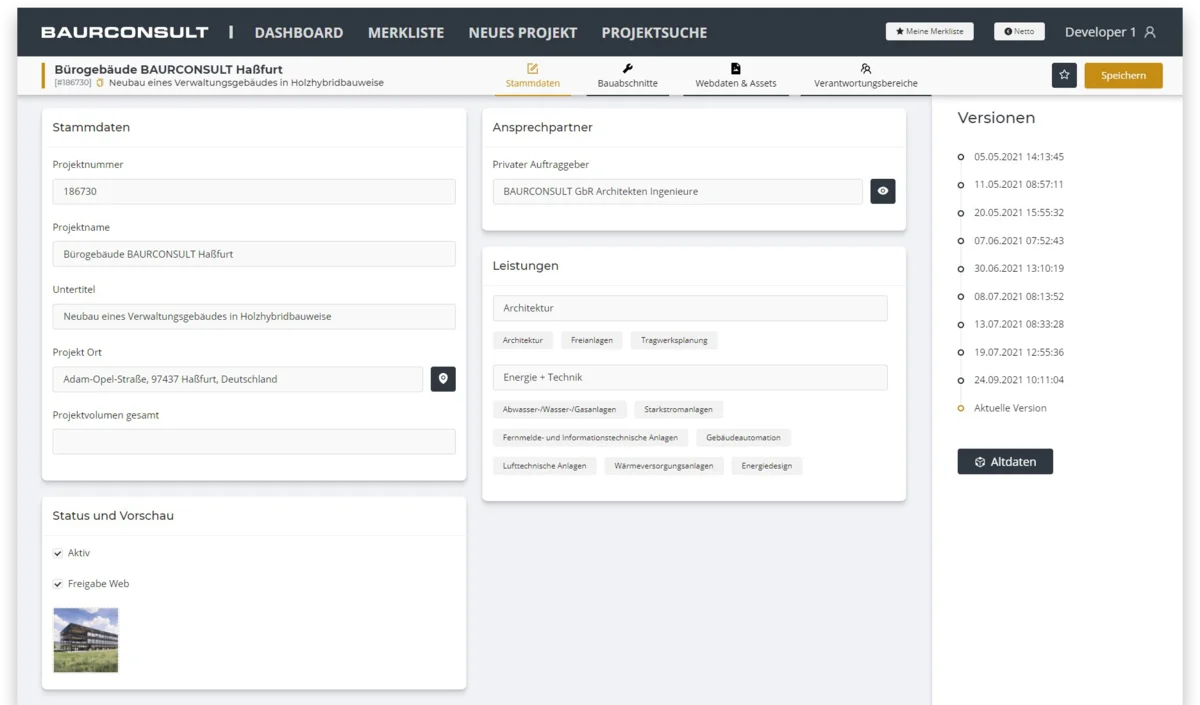Image resolution: width=1200 pixels, height=705 pixels.
Task: Click the Projektnummer field with 186730
Action: pos(254,191)
